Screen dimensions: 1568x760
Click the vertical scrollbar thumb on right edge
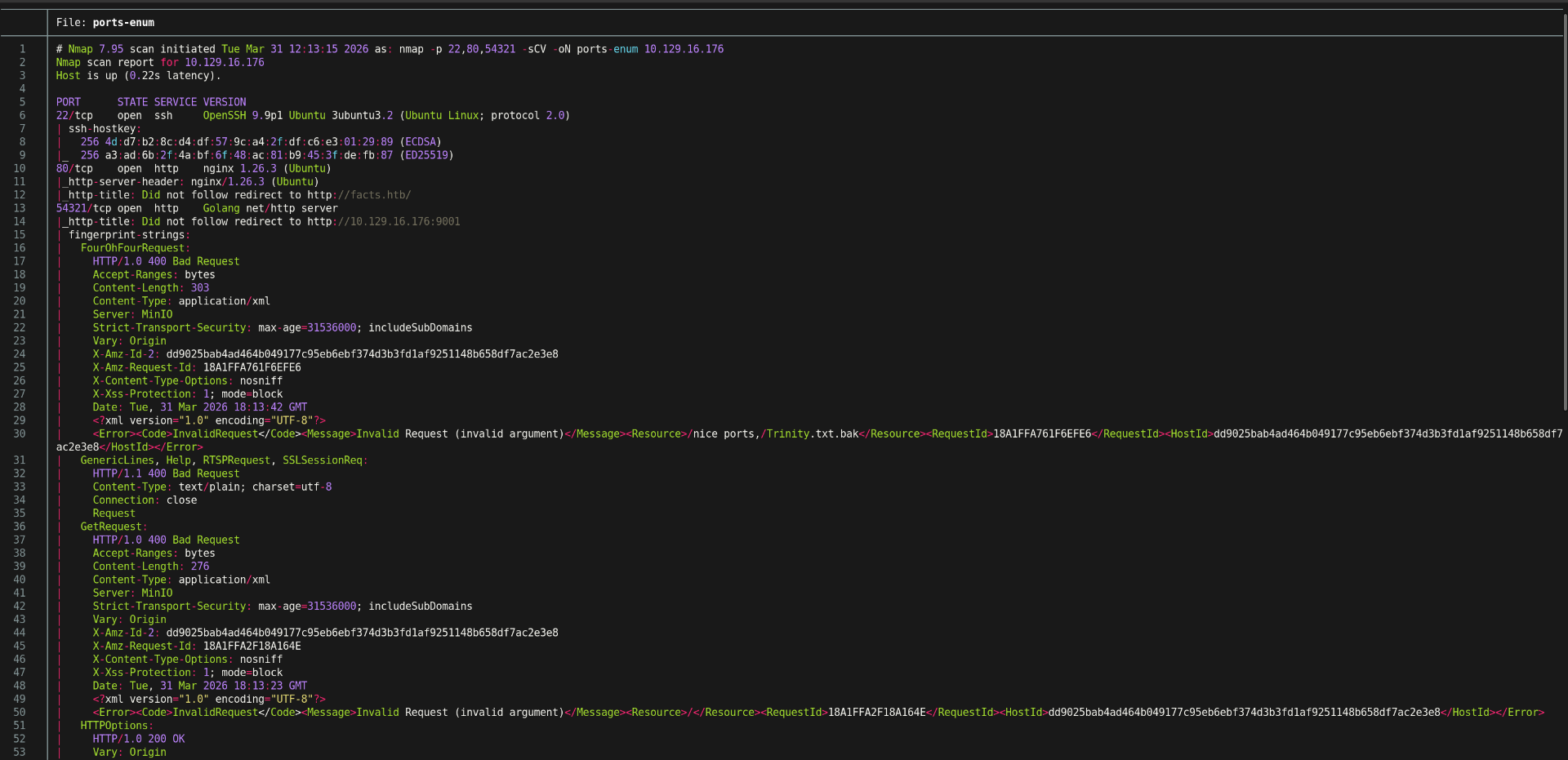[1565, 211]
